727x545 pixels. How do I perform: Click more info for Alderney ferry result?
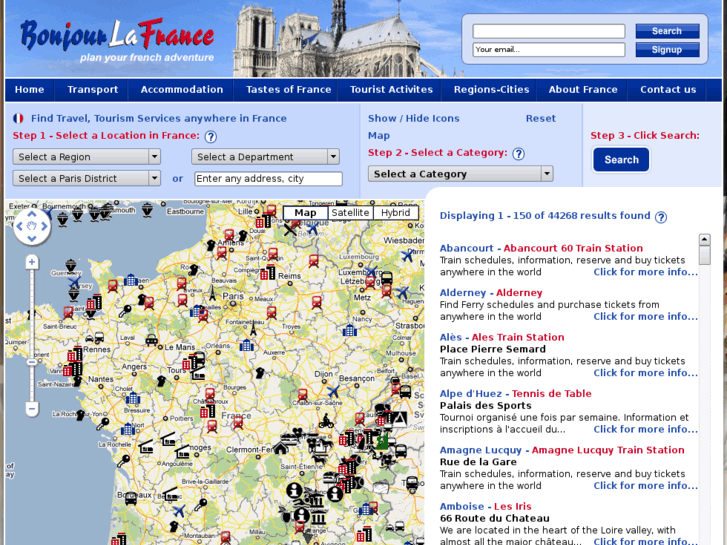click(x=645, y=316)
